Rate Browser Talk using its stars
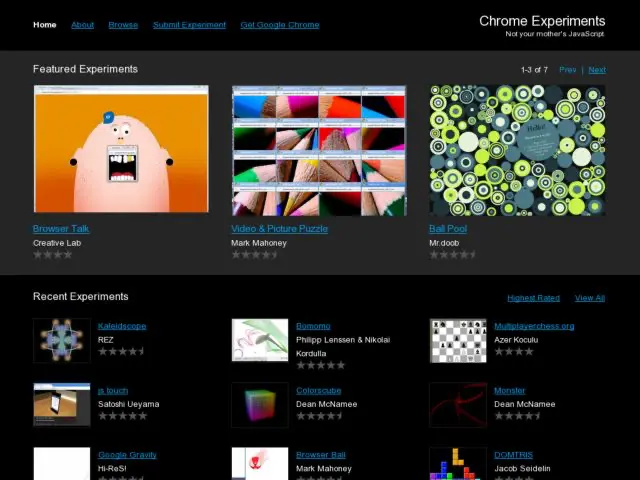Image resolution: width=640 pixels, height=480 pixels. click(x=53, y=255)
